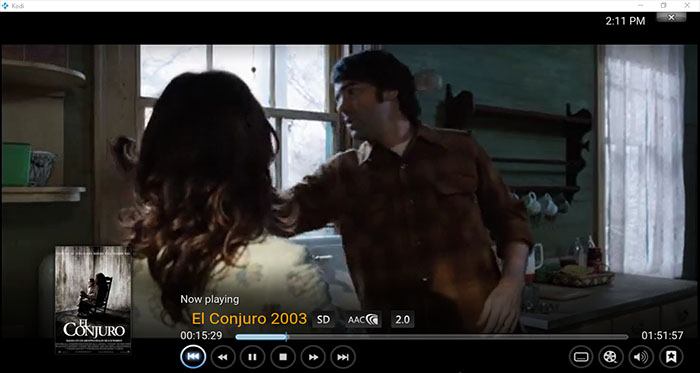Click the AAC audio codec badge

tap(363, 319)
